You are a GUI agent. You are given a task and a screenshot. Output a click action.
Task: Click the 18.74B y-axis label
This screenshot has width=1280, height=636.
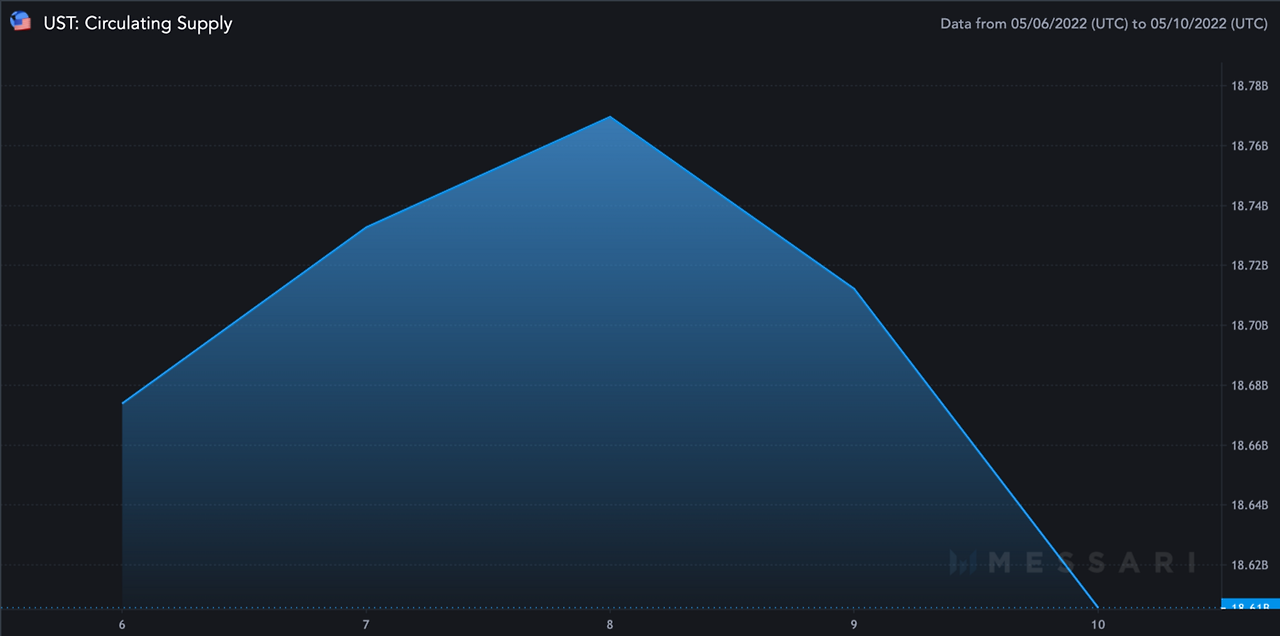point(1250,206)
